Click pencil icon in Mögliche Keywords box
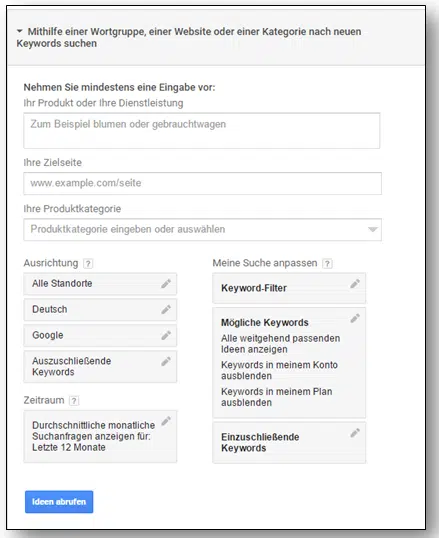The height and width of the screenshot is (538, 439). pos(355,318)
